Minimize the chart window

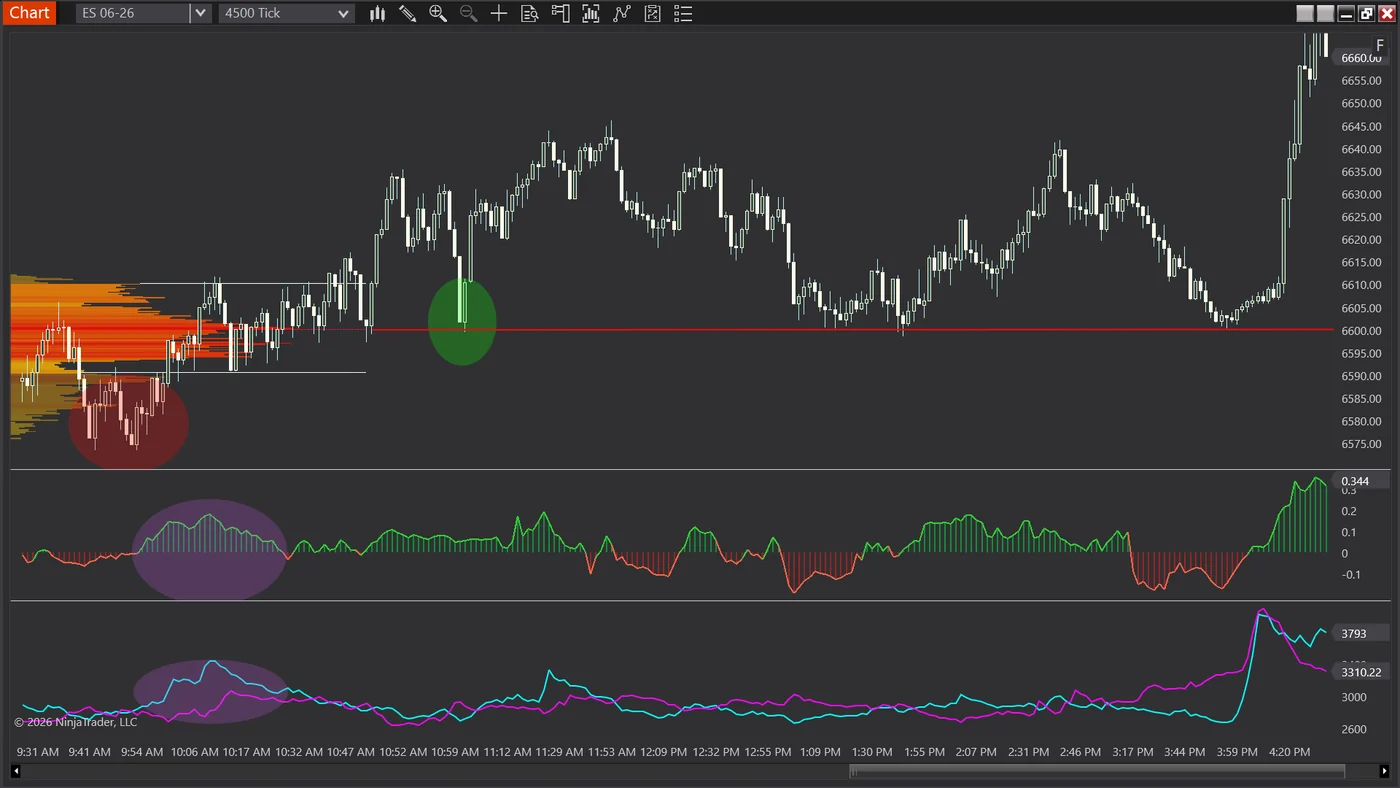(x=1346, y=13)
